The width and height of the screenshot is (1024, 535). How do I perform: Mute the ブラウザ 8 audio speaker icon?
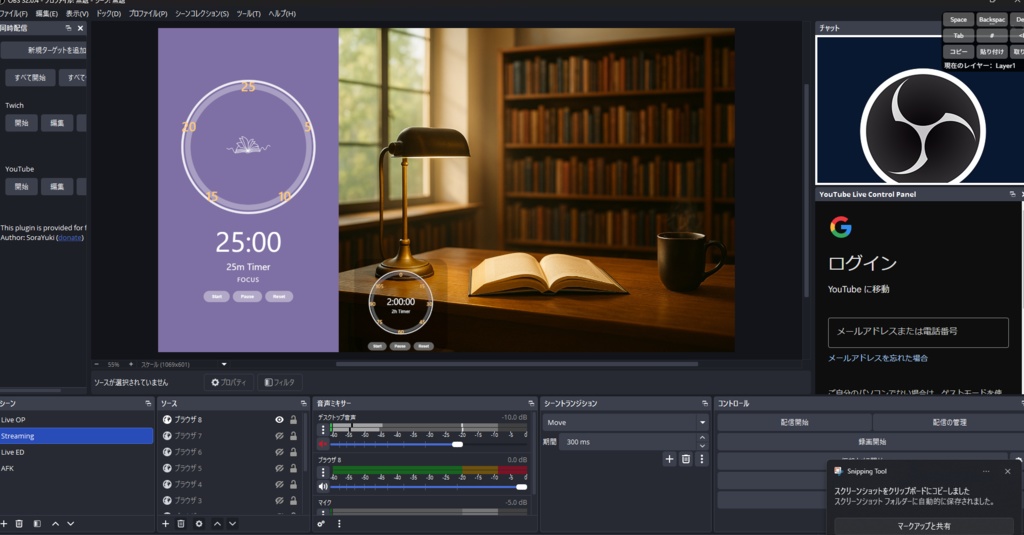pyautogui.click(x=323, y=487)
